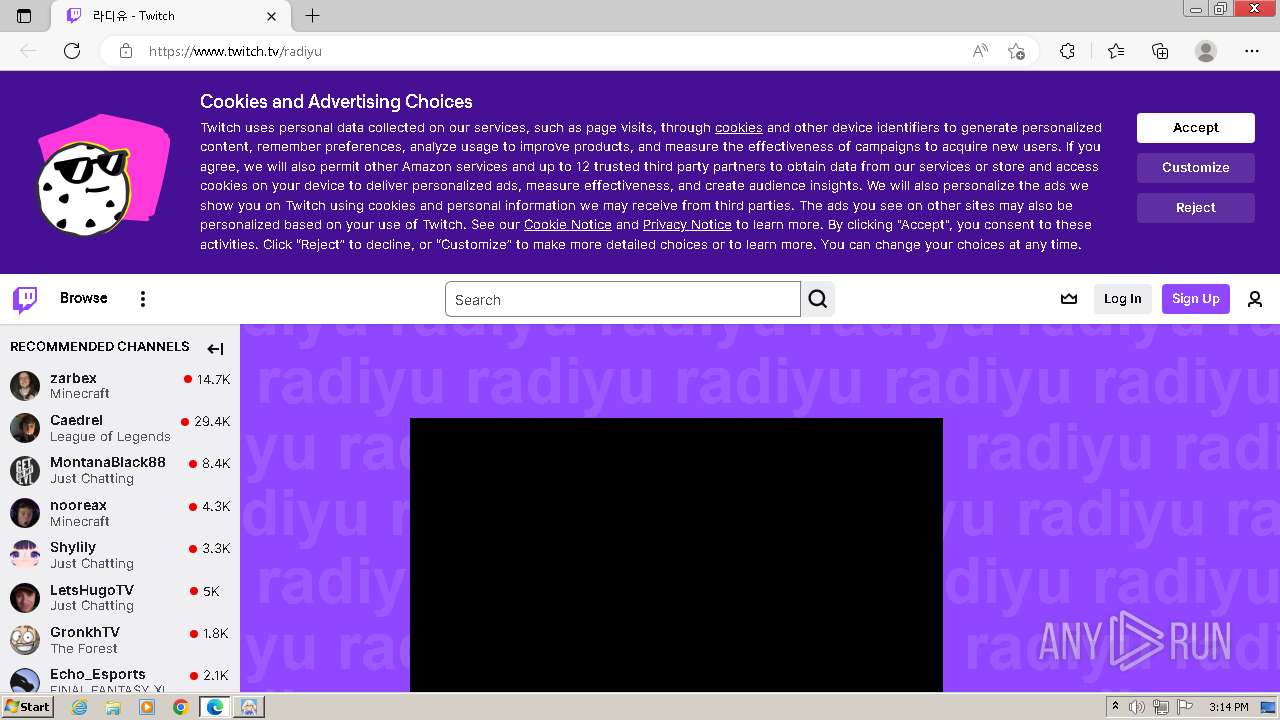Image resolution: width=1280 pixels, height=720 pixels.
Task: Select the 라디유 - Twitch tab
Action: coord(171,16)
